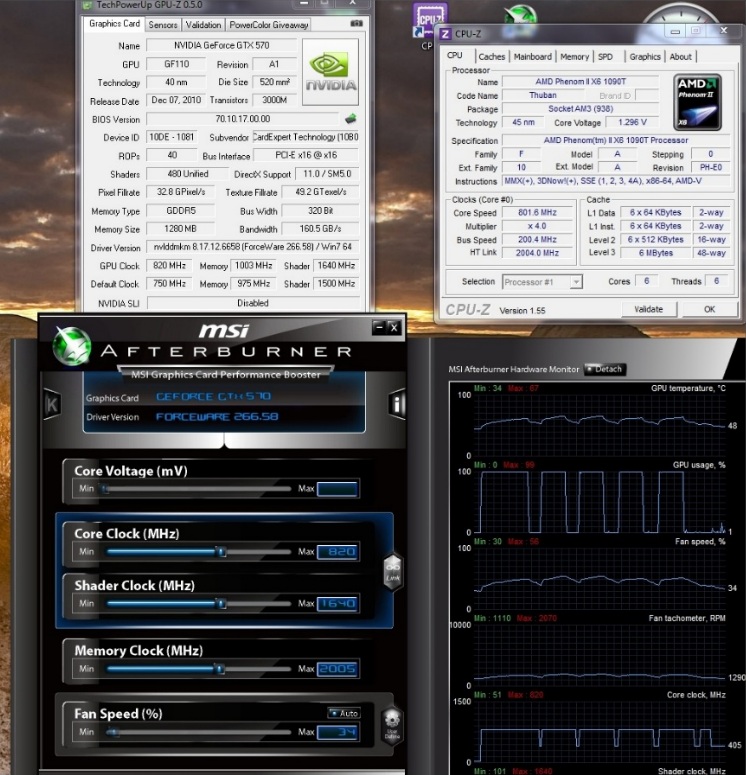Toggle the fan speed Auto button
The width and height of the screenshot is (746, 775).
click(x=344, y=713)
